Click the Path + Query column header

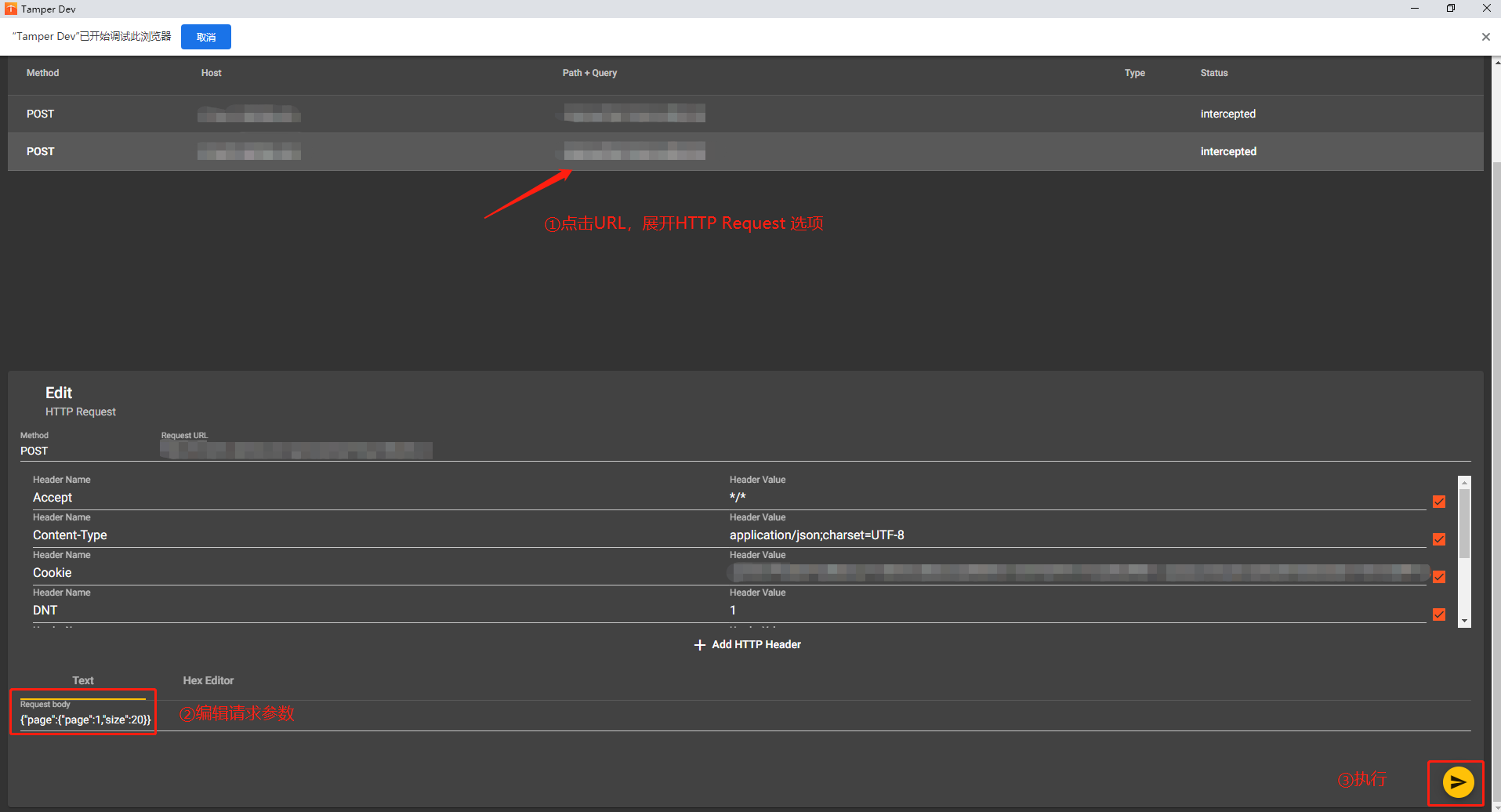coord(590,73)
